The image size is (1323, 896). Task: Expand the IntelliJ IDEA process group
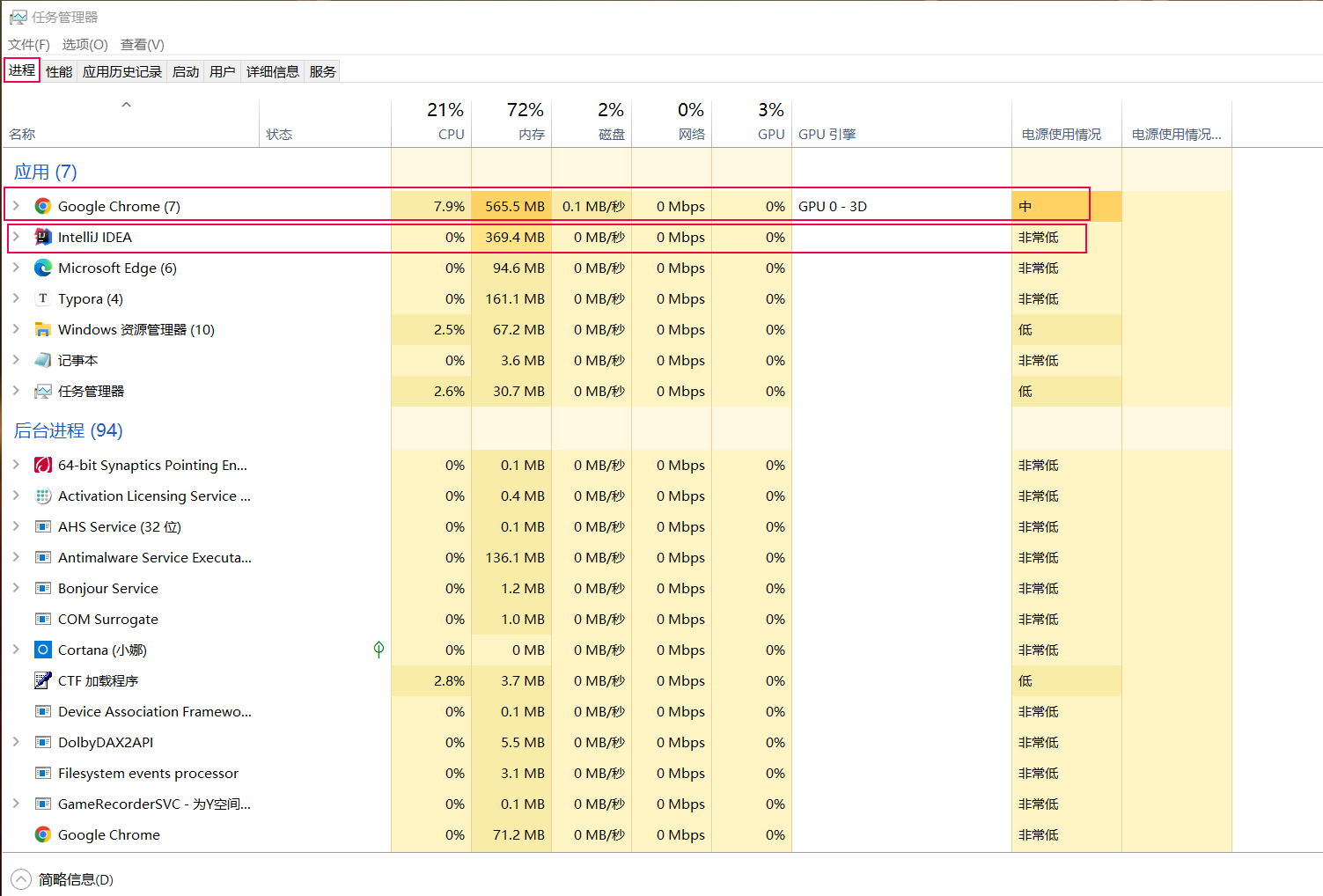coord(16,236)
